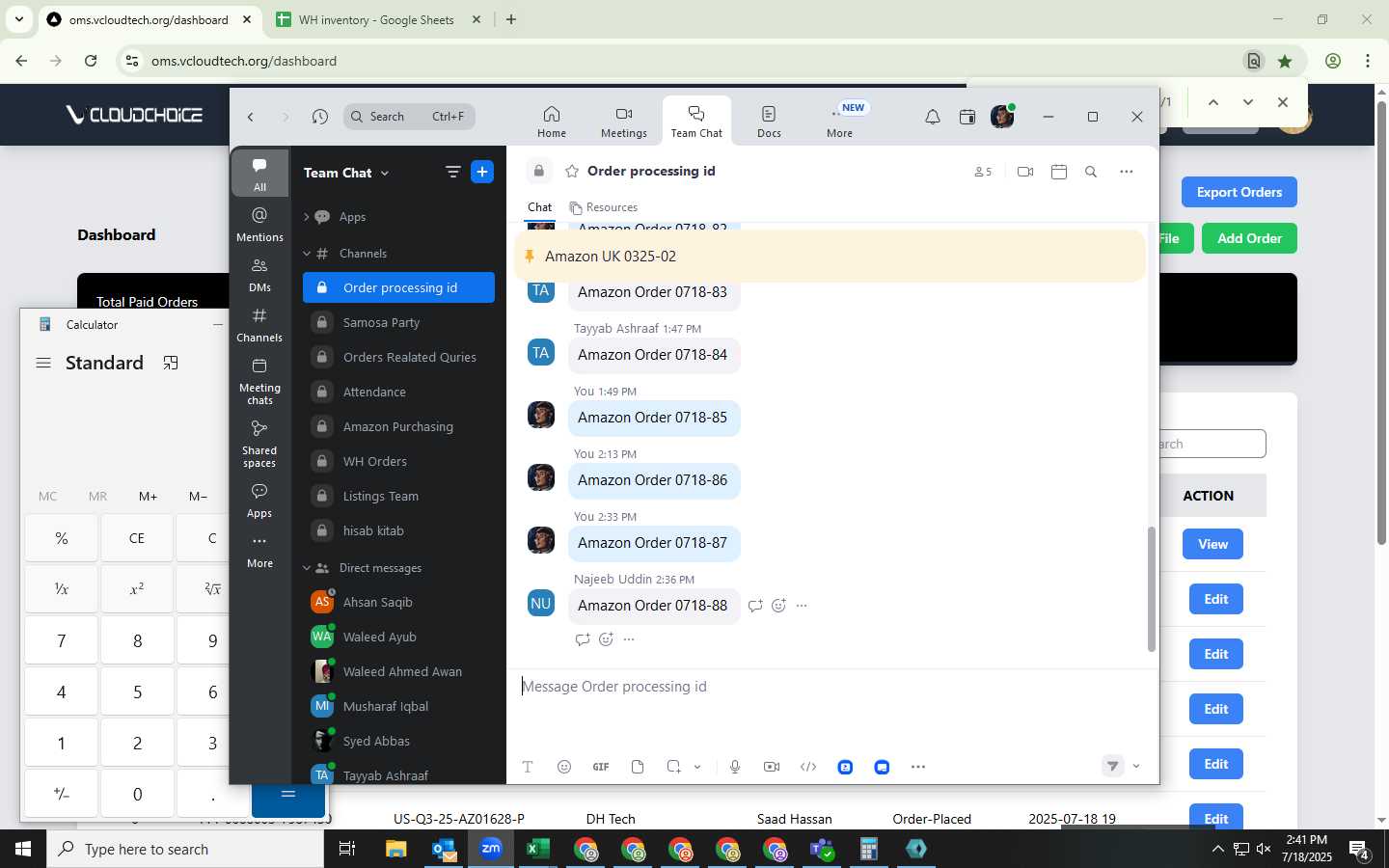Open the WH Orders channel
The width and height of the screenshot is (1389, 868).
[398, 461]
